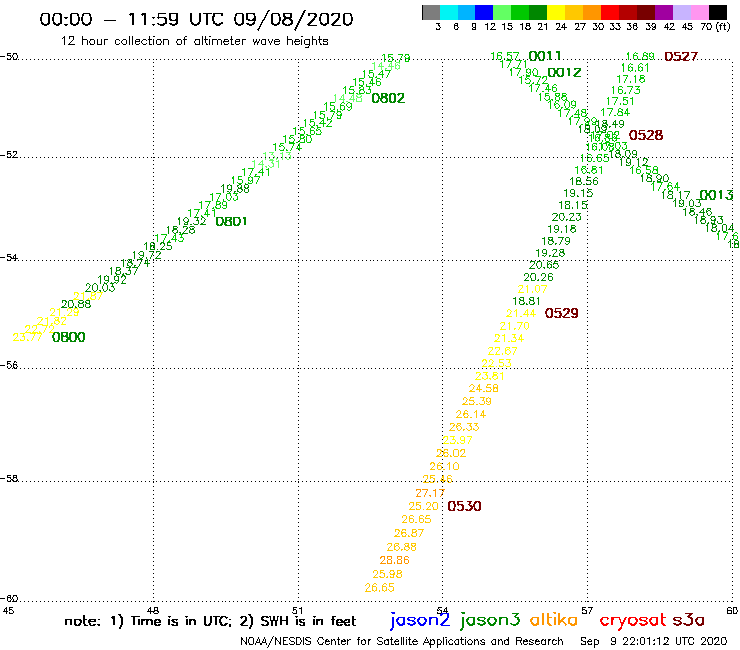Select the altika satellite legend name

point(554,620)
